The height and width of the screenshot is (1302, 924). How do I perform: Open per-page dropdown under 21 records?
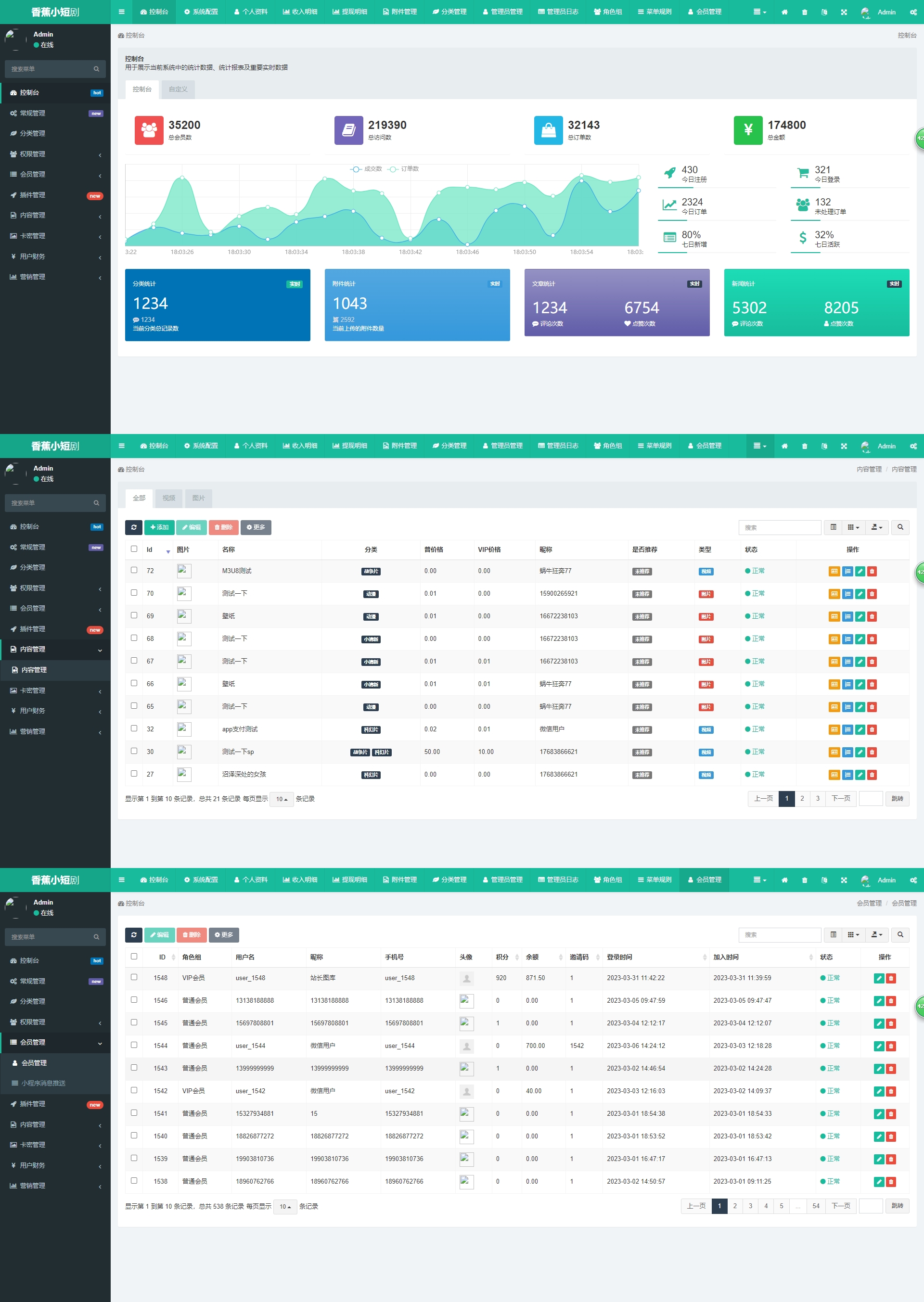tap(282, 799)
